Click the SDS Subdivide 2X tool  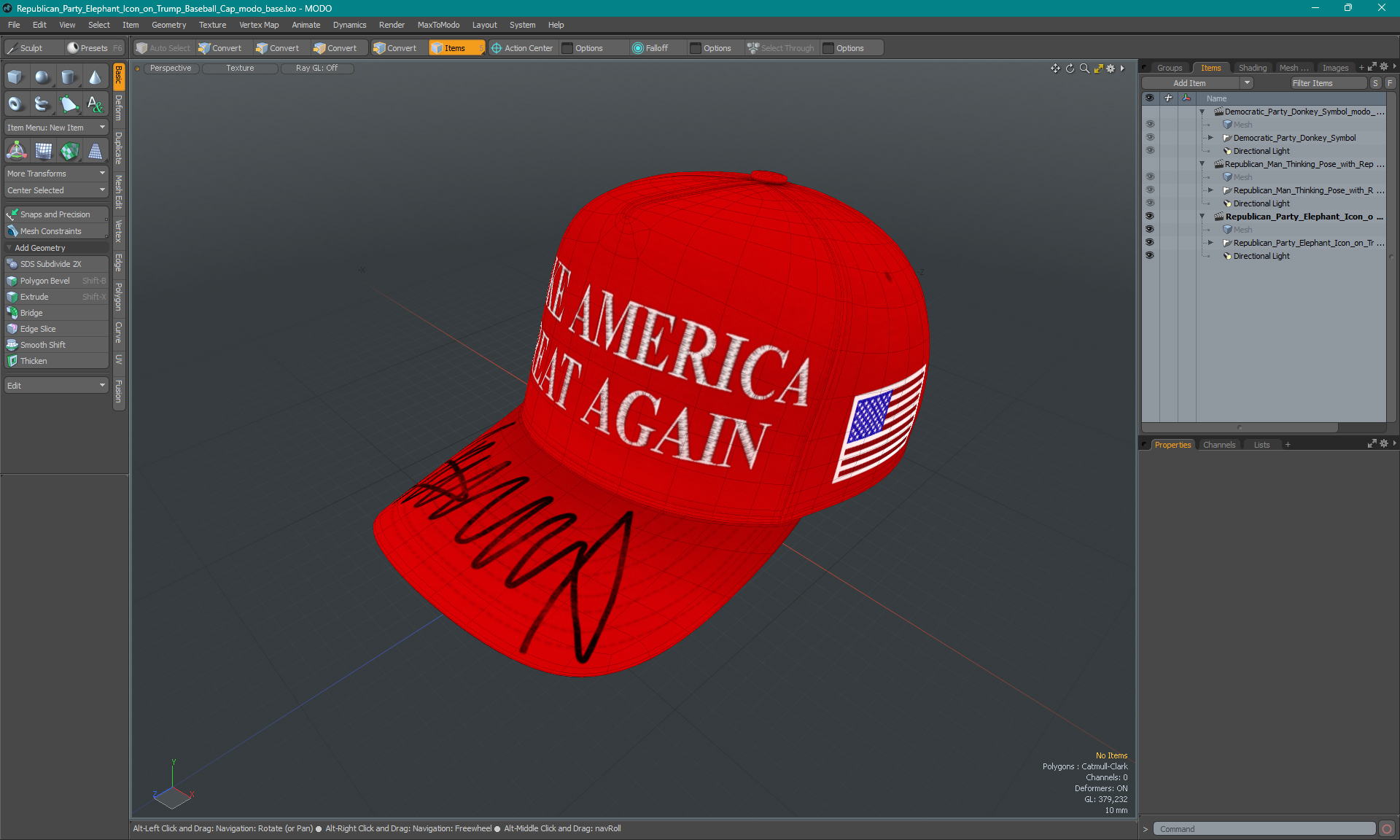click(x=50, y=264)
